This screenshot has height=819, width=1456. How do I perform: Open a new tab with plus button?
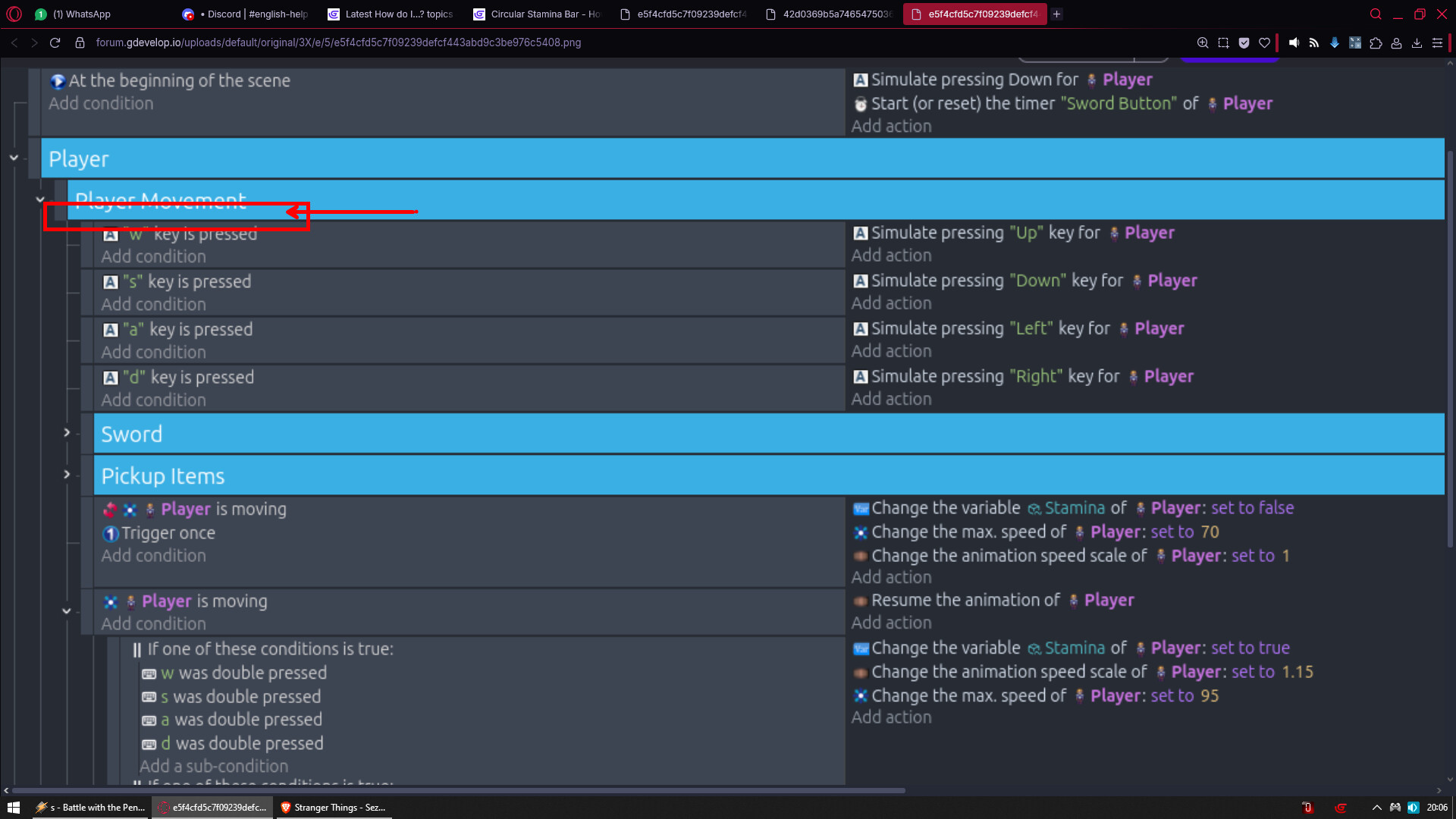(1057, 14)
